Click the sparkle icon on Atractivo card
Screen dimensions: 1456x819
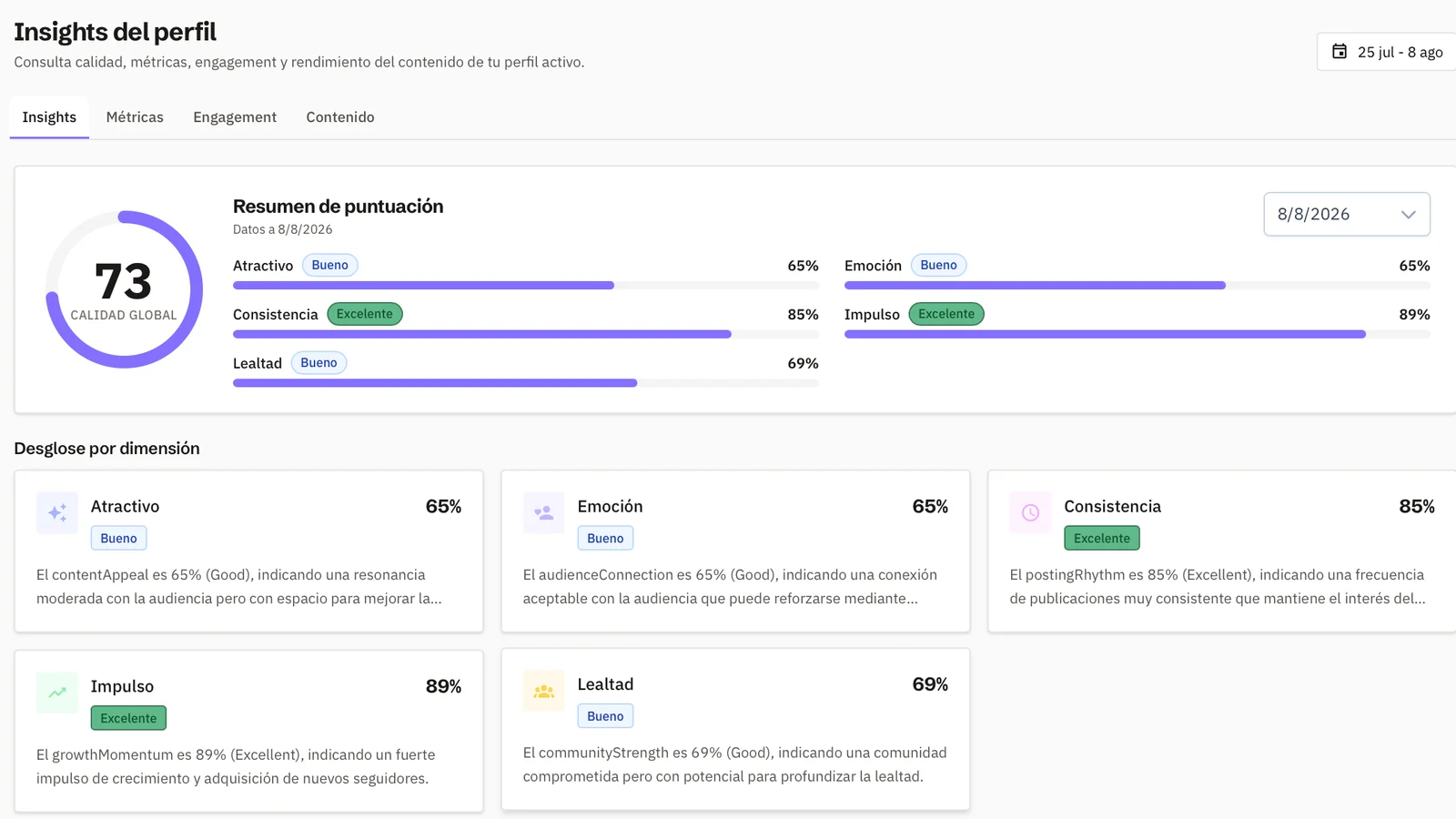pos(57,512)
